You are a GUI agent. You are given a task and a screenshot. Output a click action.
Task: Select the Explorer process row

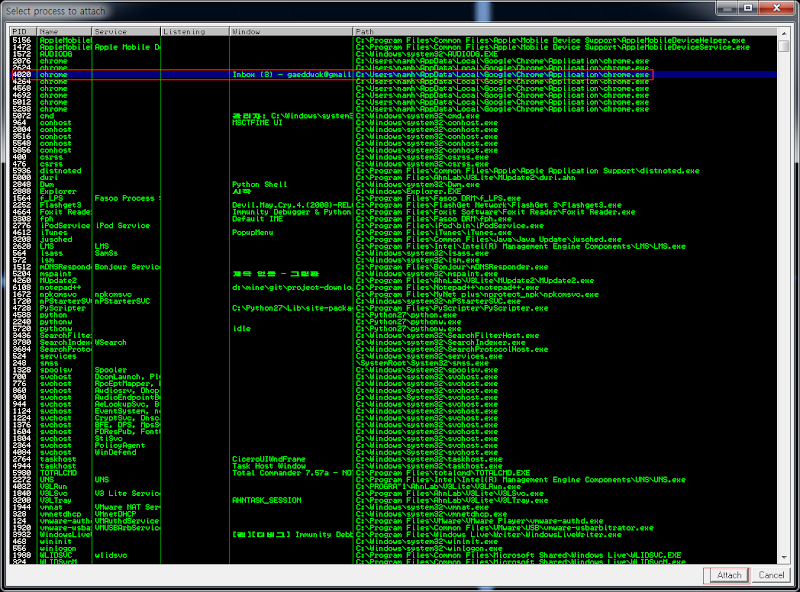[x=393, y=191]
